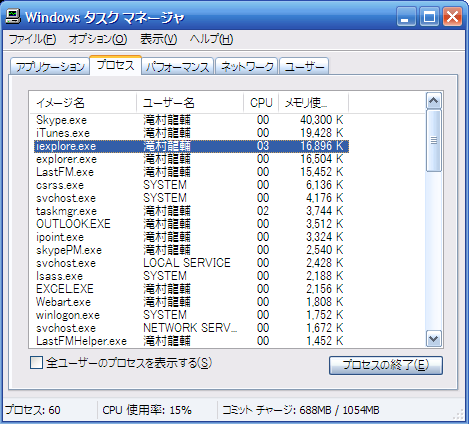Sort by CPU column header
The image size is (469, 424).
[x=261, y=103]
